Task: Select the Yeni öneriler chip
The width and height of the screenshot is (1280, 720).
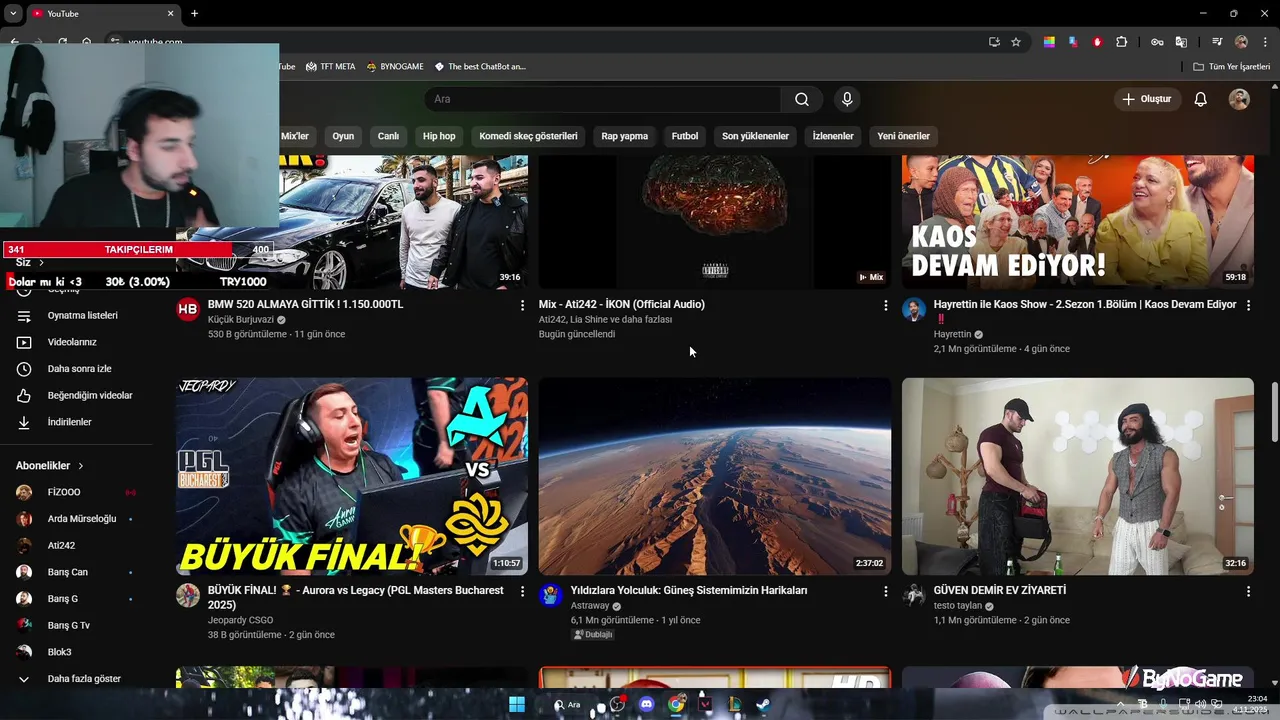Action: click(x=903, y=136)
